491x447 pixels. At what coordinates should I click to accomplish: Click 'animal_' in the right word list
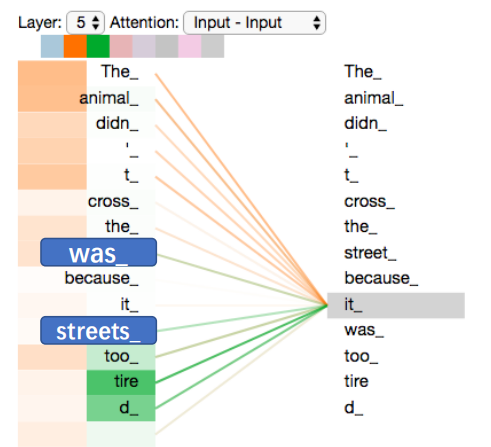coord(374,99)
